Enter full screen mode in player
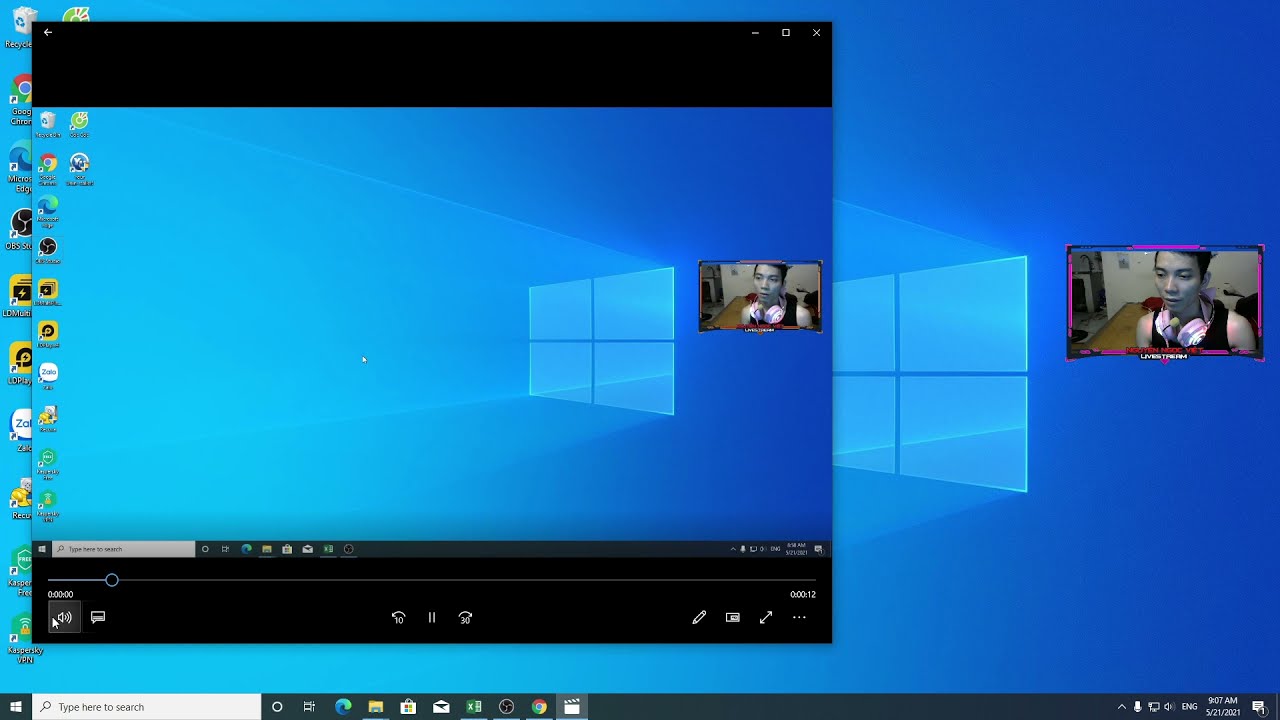 click(x=766, y=618)
